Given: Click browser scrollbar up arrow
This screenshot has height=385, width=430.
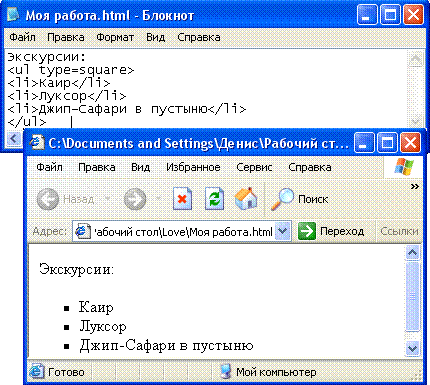Looking at the screenshot, I should click(413, 253).
